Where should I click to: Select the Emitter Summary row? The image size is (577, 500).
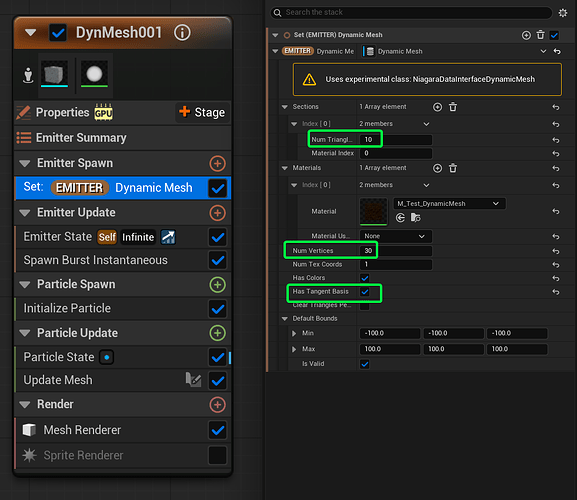point(123,138)
